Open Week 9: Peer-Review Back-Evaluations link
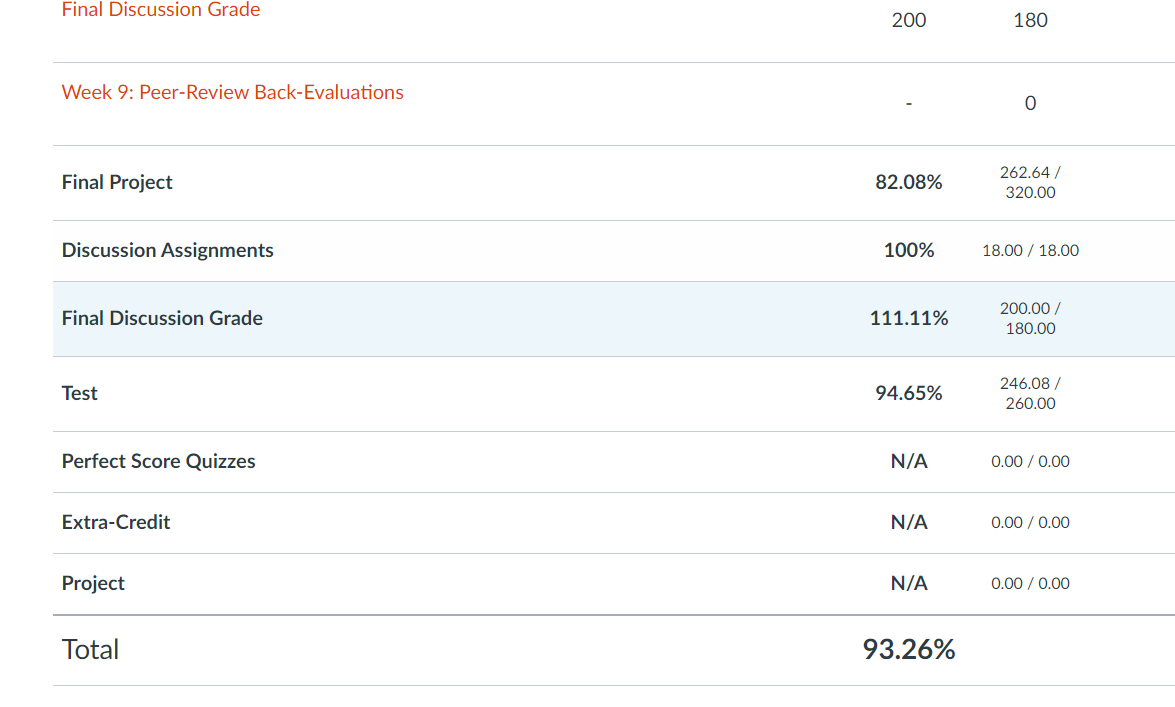 (232, 92)
